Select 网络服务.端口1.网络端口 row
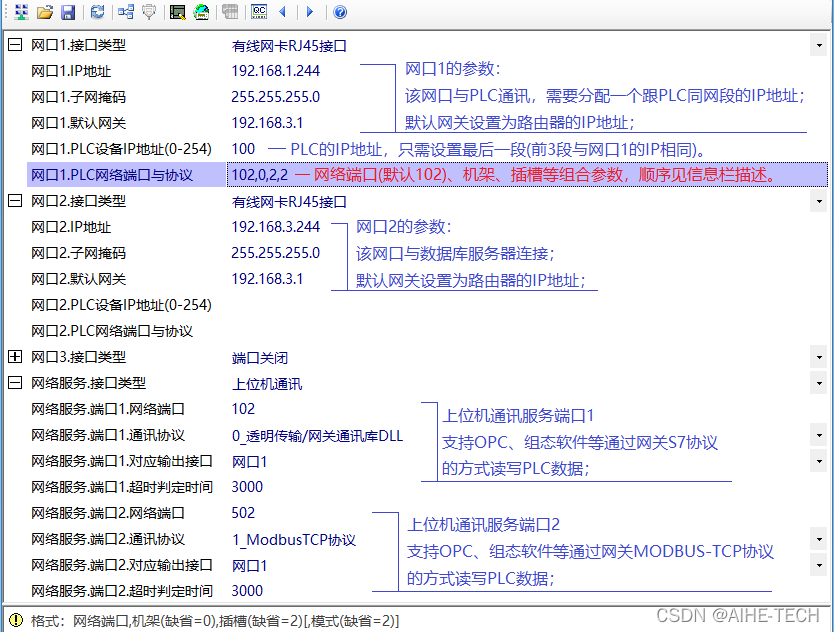This screenshot has width=834, height=632. pos(107,409)
